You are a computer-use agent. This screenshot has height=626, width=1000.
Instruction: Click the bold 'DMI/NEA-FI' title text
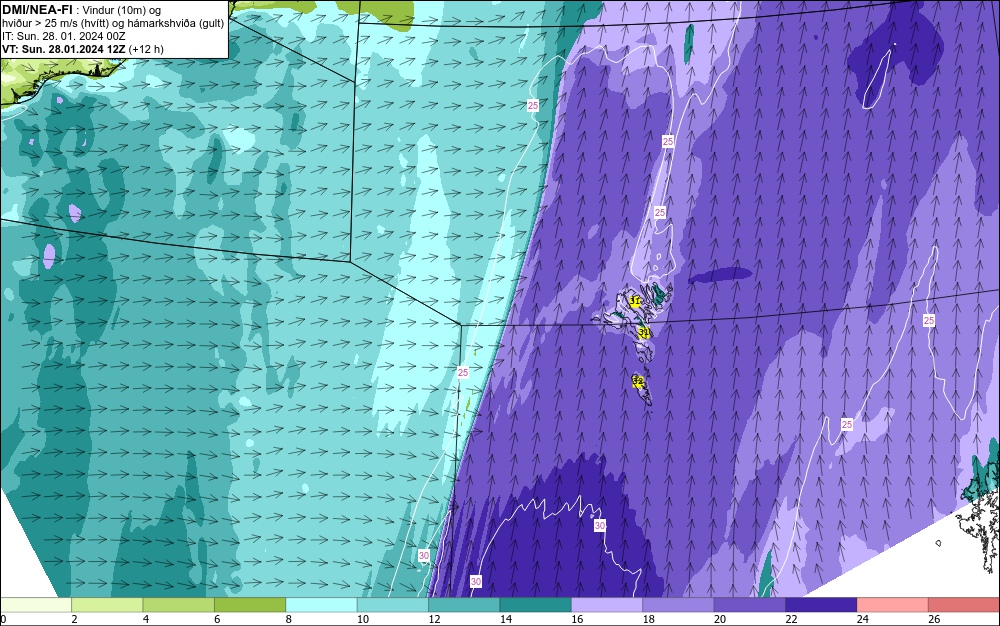pos(37,9)
